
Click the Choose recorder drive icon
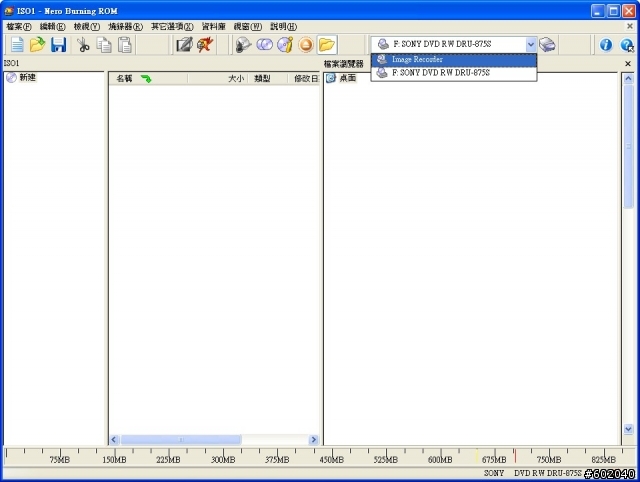pos(547,44)
